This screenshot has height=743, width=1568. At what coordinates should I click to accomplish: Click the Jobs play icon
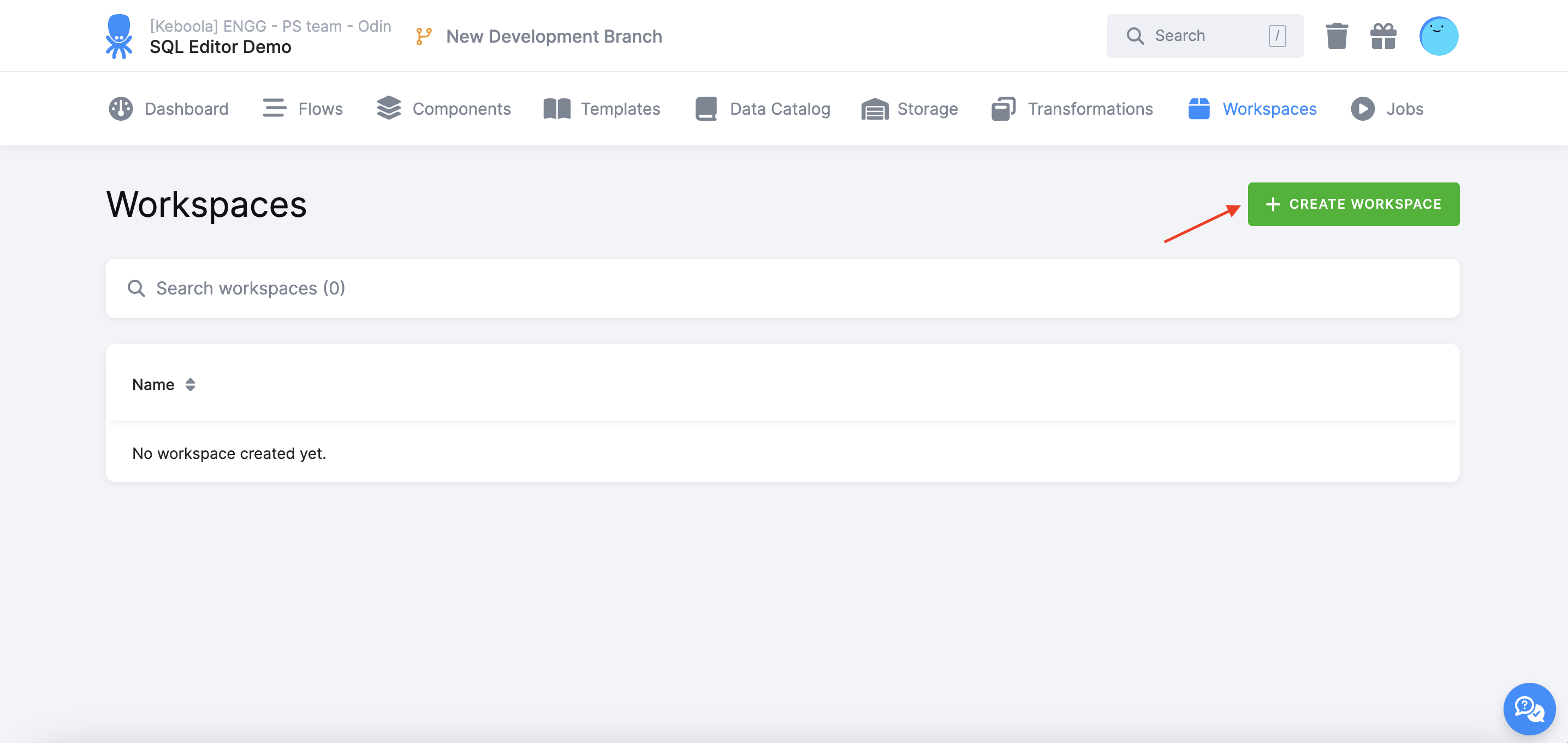pyautogui.click(x=1362, y=109)
